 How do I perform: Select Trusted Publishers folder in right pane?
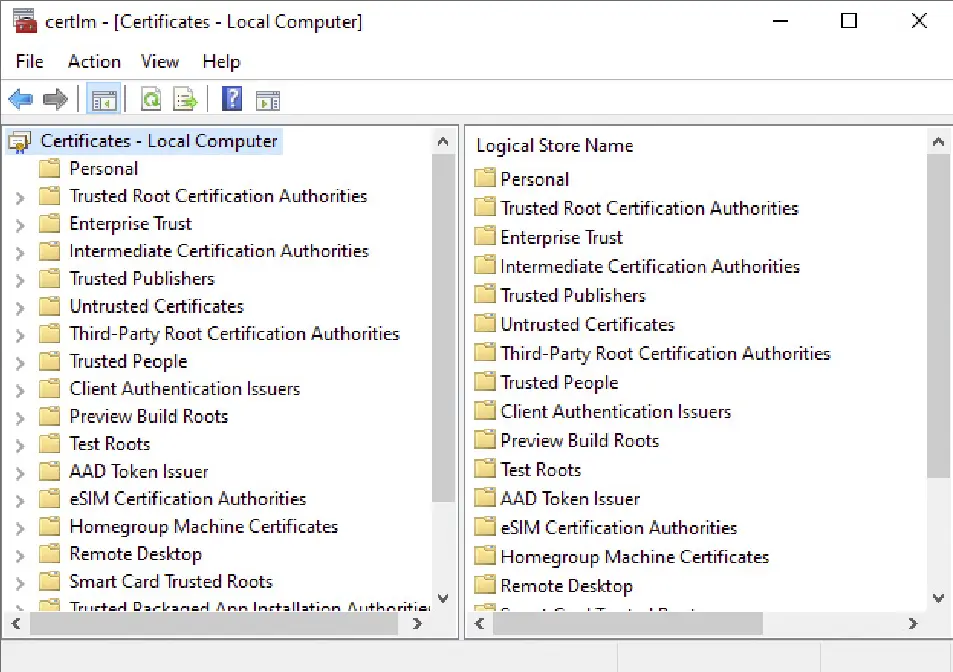coord(572,296)
